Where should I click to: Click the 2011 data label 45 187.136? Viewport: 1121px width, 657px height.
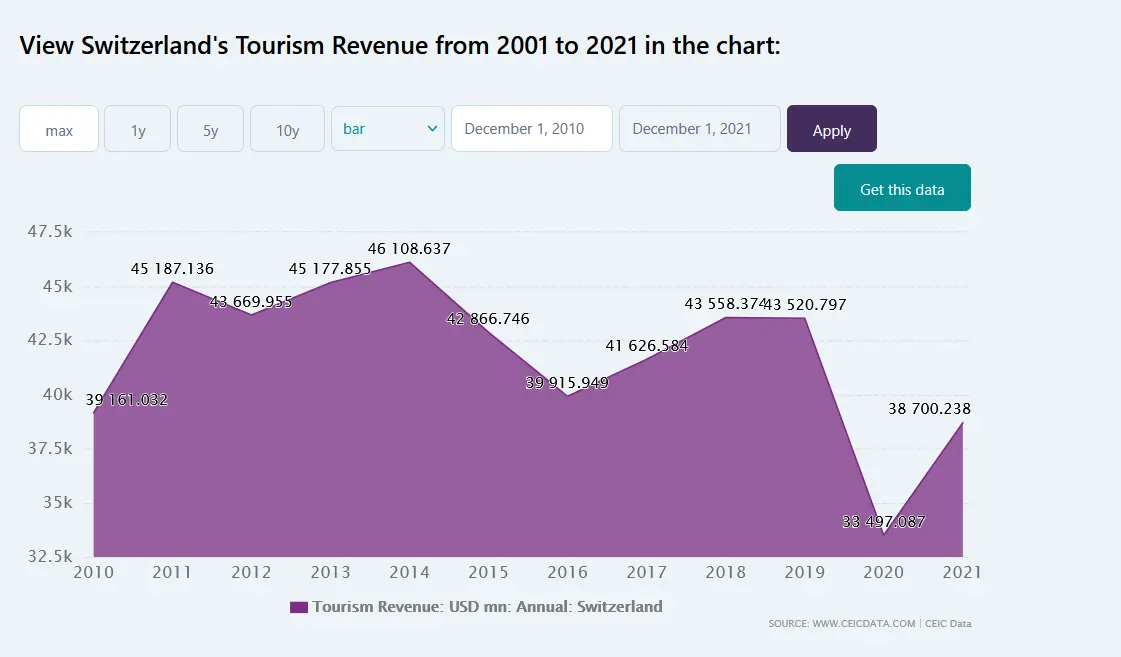[172, 269]
